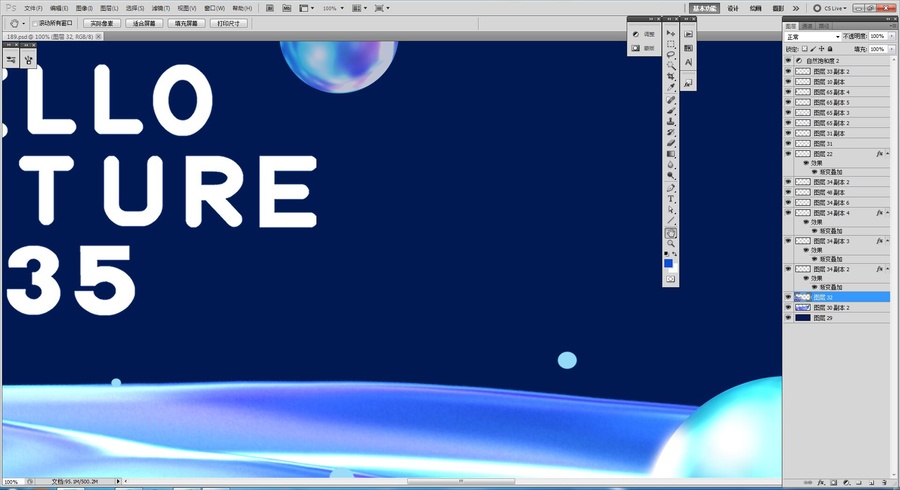
Task: Select the Eyedropper tool
Action: [x=670, y=88]
